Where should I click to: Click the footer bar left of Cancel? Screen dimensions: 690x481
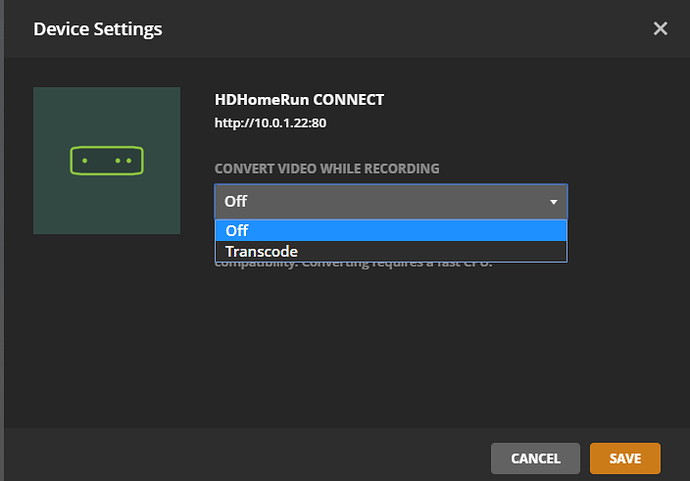coord(250,458)
